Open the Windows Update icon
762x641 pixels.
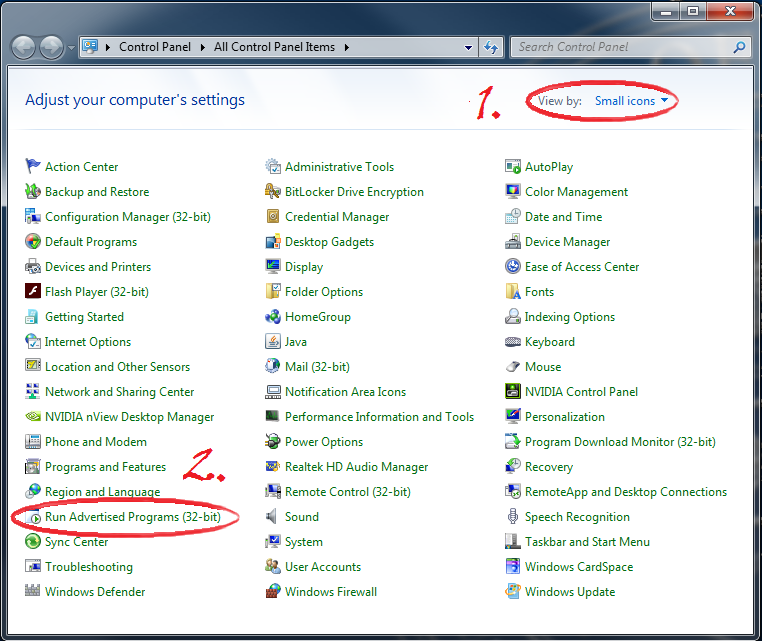pos(513,592)
